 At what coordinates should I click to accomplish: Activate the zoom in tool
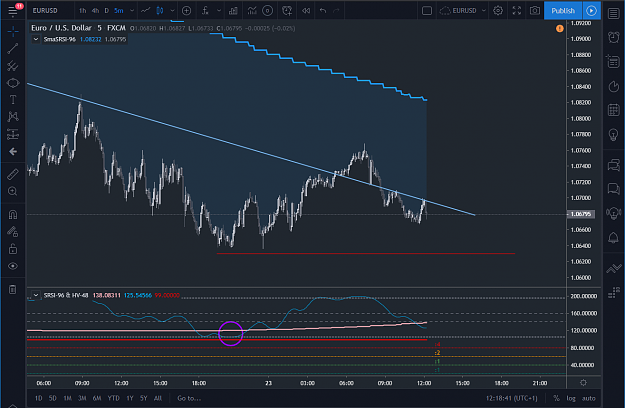pyautogui.click(x=13, y=192)
